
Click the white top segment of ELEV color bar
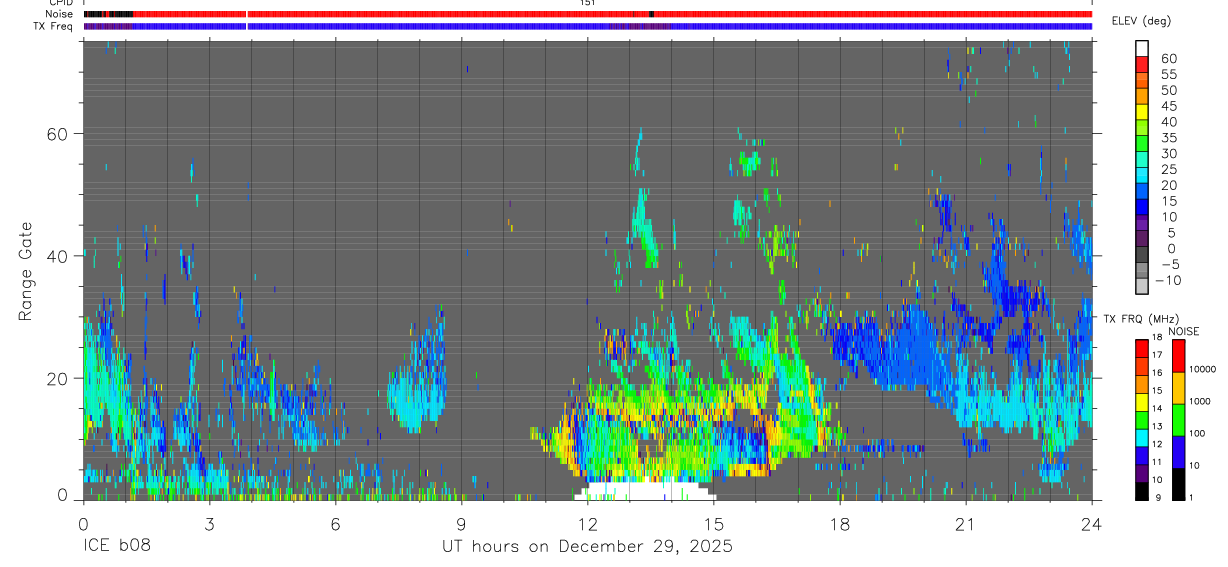click(x=1142, y=48)
